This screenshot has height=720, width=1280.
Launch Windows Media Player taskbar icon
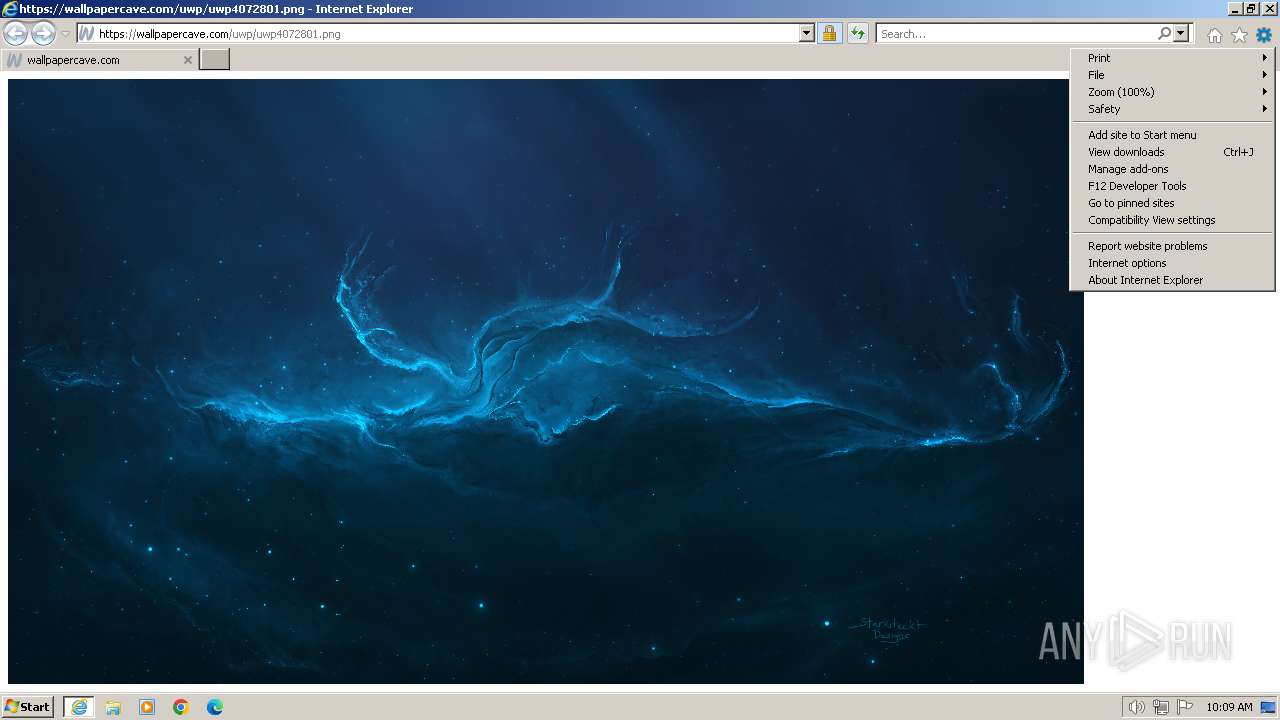tap(147, 707)
